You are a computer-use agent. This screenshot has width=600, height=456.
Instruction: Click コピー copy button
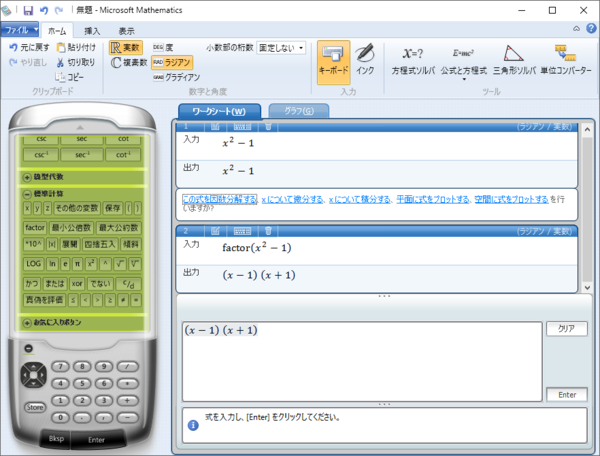click(x=69, y=77)
